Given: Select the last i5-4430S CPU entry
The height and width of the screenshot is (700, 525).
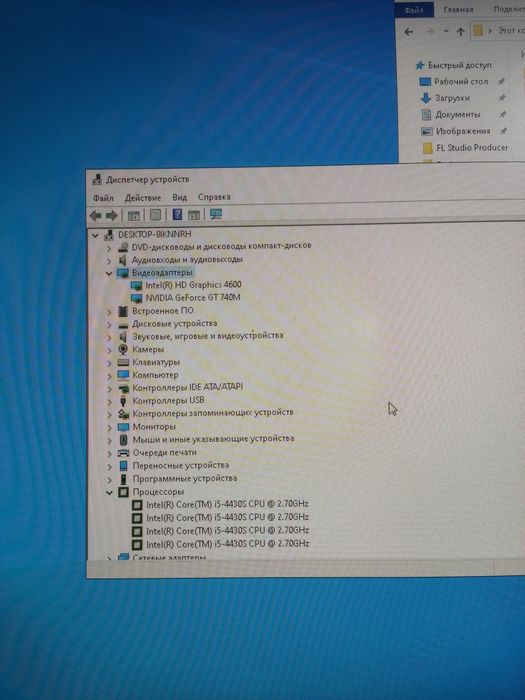Looking at the screenshot, I should [x=227, y=544].
